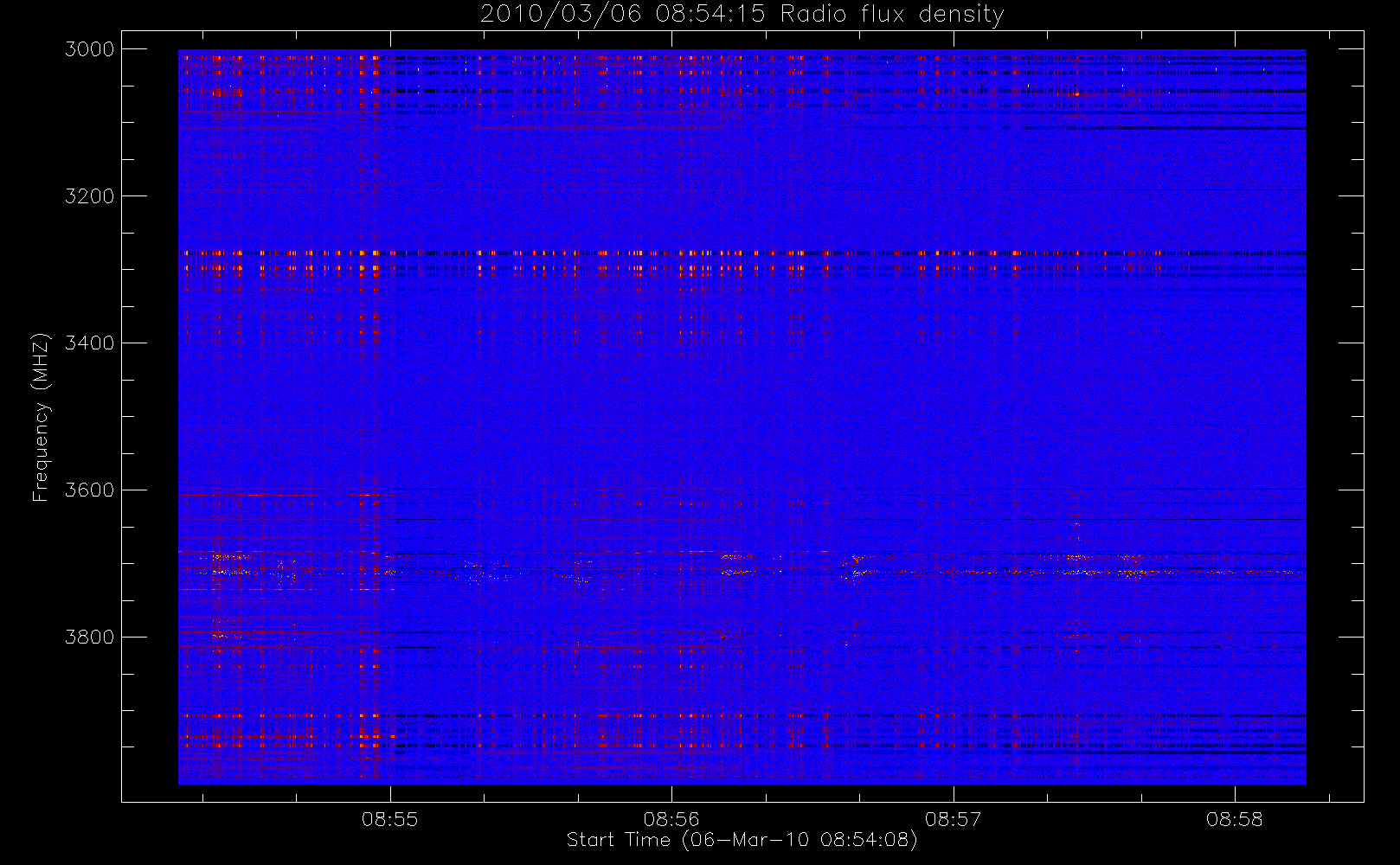
Task: Click the 3200 frequency tick label
Action: pos(90,196)
